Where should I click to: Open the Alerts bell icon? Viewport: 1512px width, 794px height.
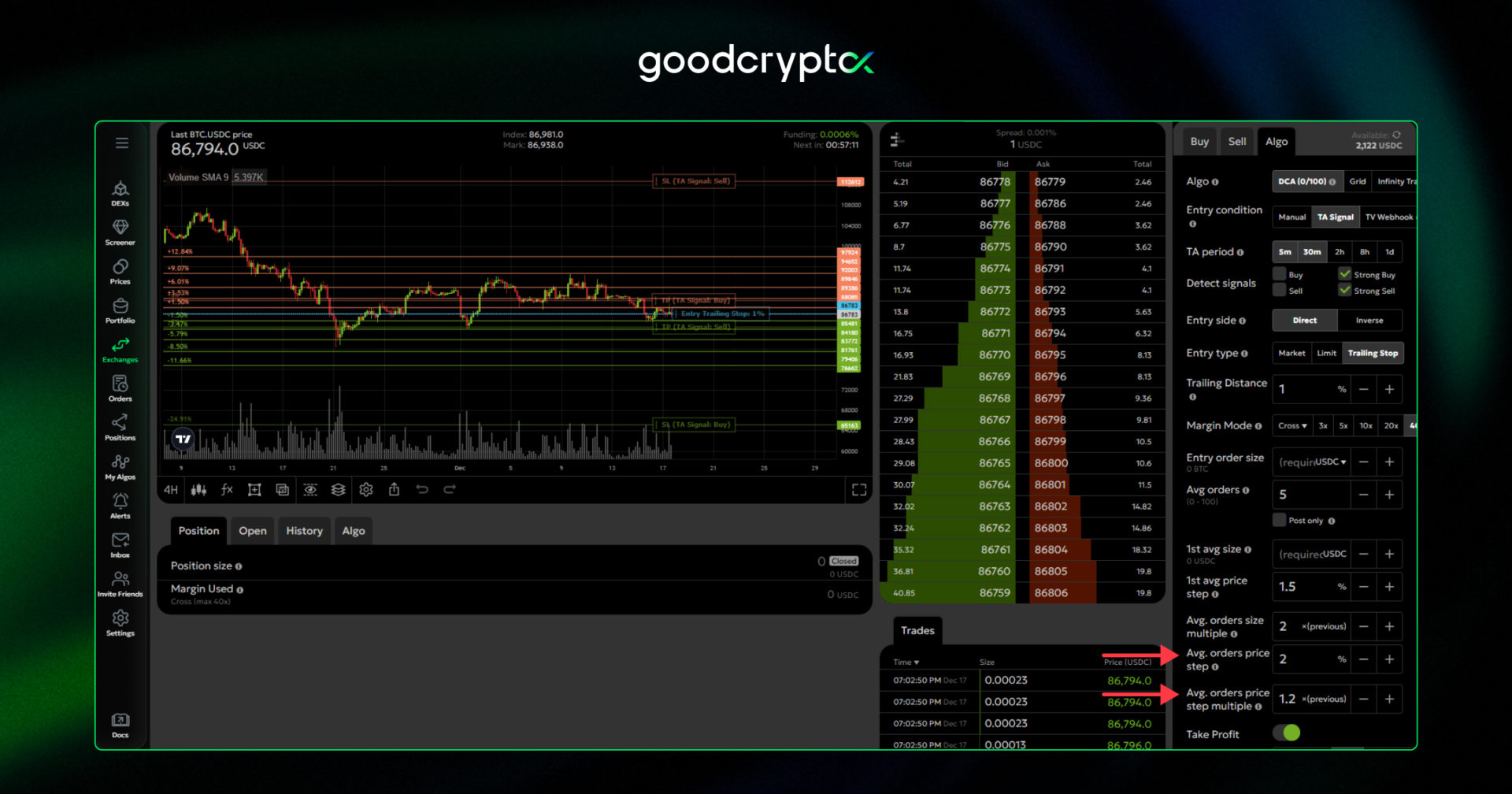pos(120,505)
